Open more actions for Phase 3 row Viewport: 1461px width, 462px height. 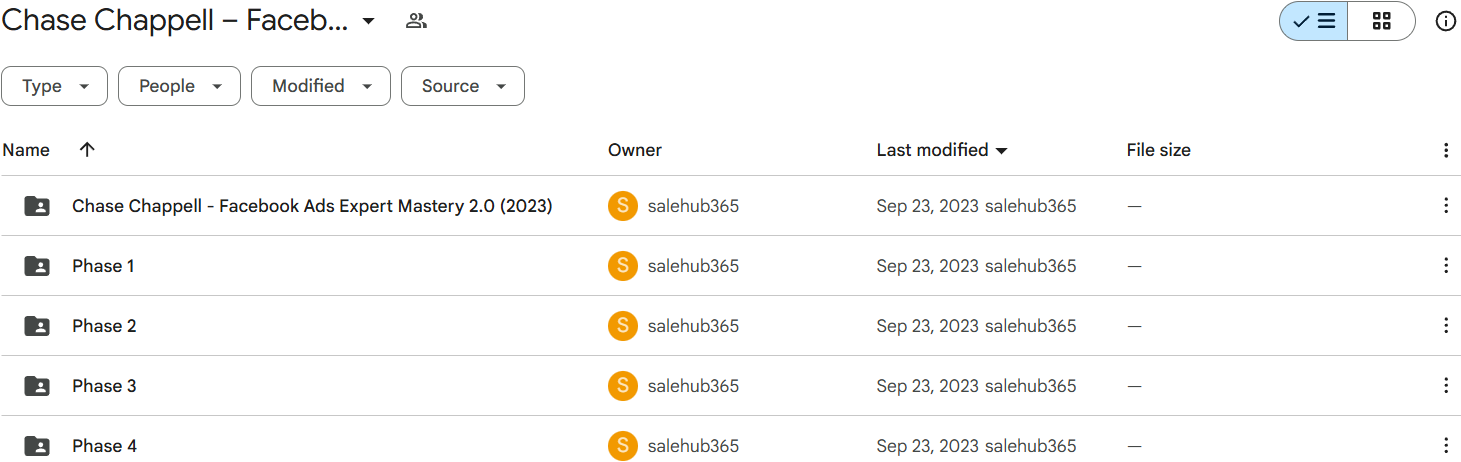point(1445,386)
